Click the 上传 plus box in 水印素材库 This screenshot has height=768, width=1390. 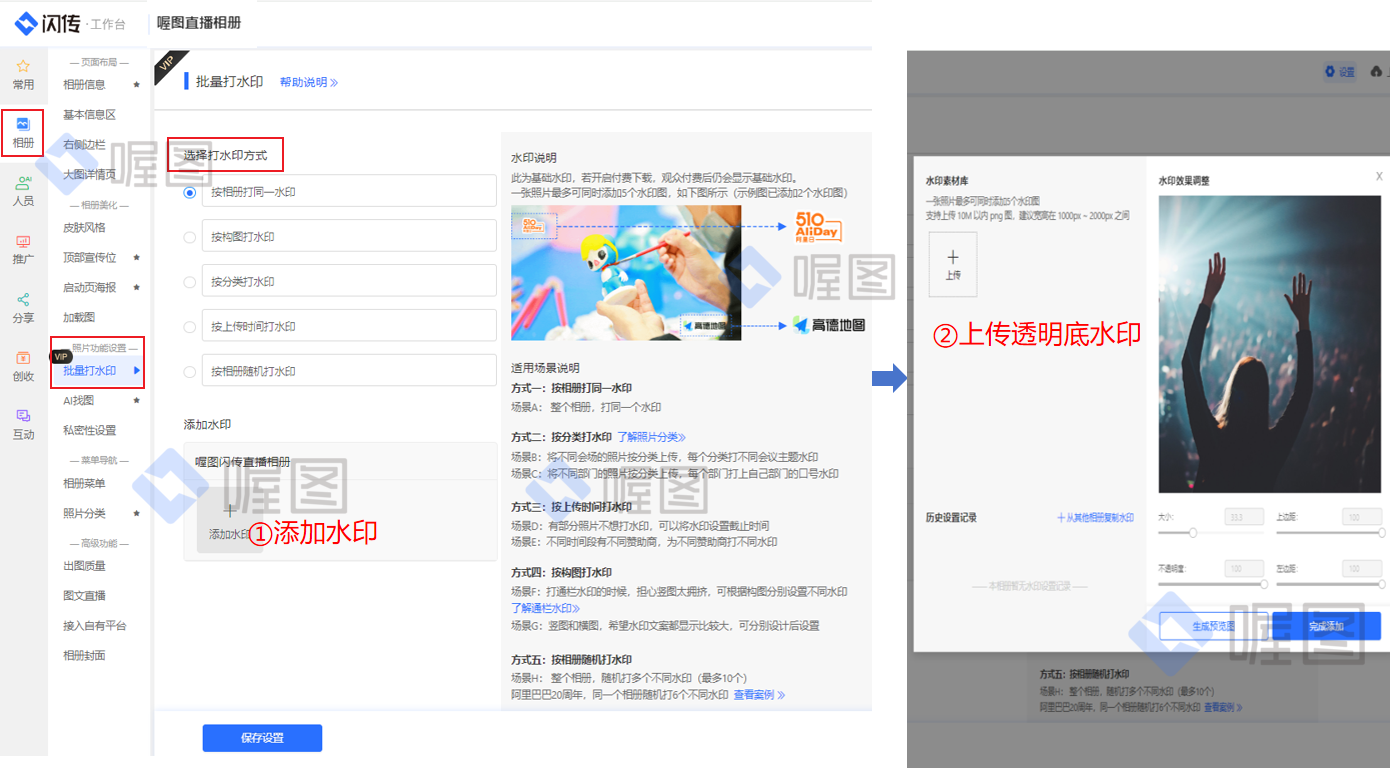952,264
